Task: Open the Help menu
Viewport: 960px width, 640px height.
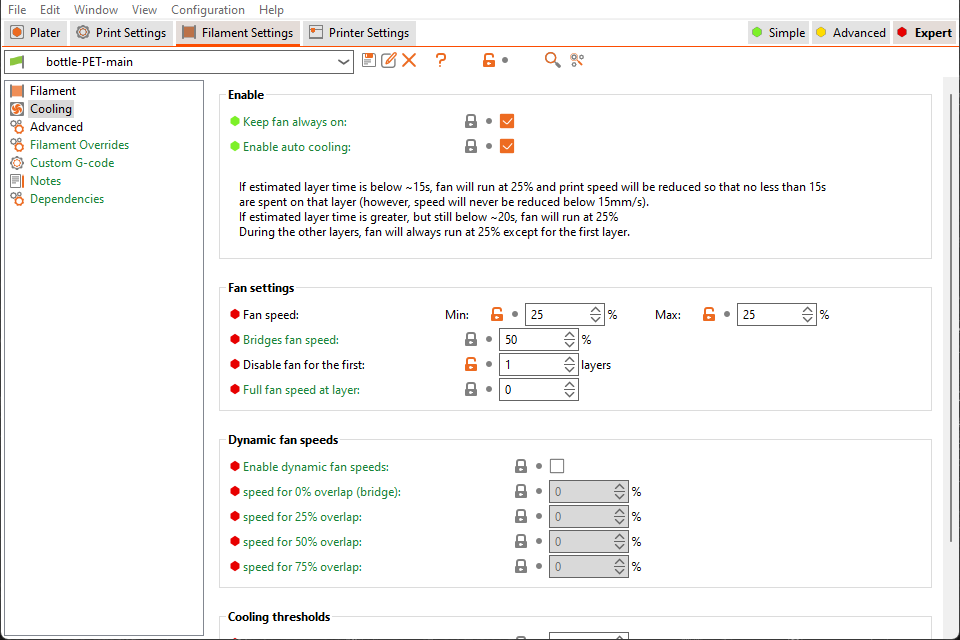Action: (271, 10)
